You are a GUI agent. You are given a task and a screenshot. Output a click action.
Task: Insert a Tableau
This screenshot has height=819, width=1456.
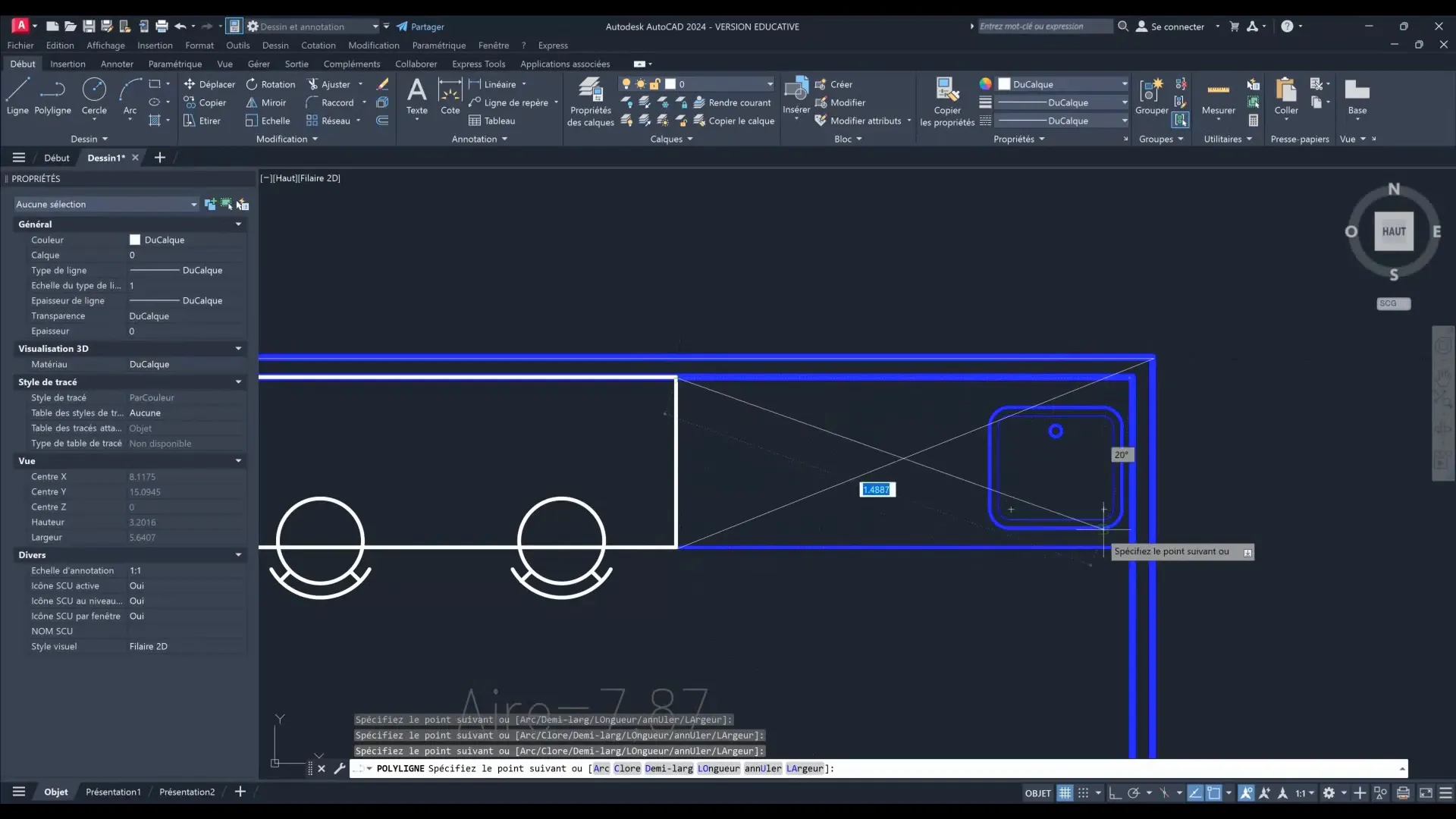click(x=491, y=121)
